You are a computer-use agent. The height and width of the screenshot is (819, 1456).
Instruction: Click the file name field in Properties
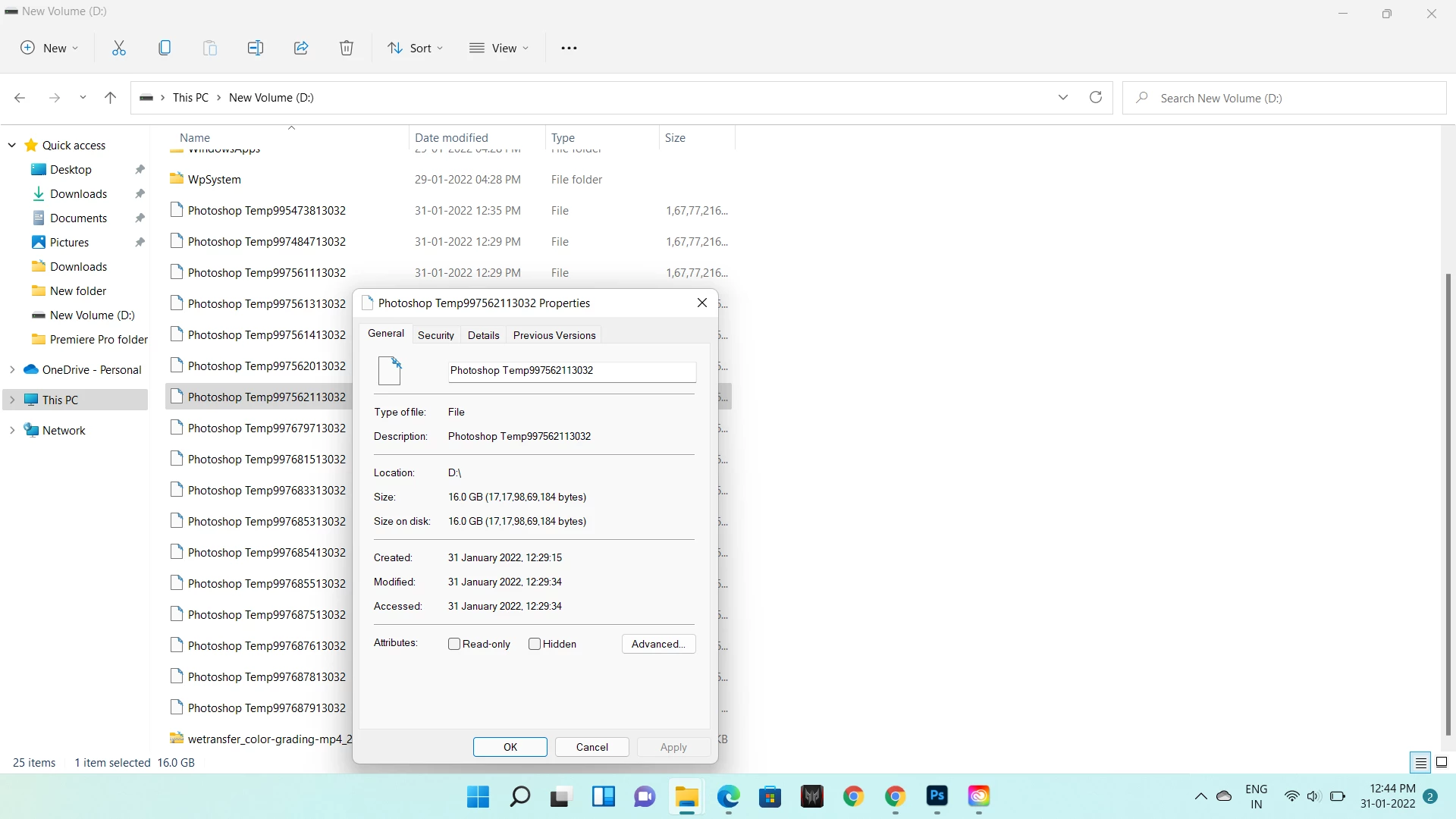[x=572, y=371]
